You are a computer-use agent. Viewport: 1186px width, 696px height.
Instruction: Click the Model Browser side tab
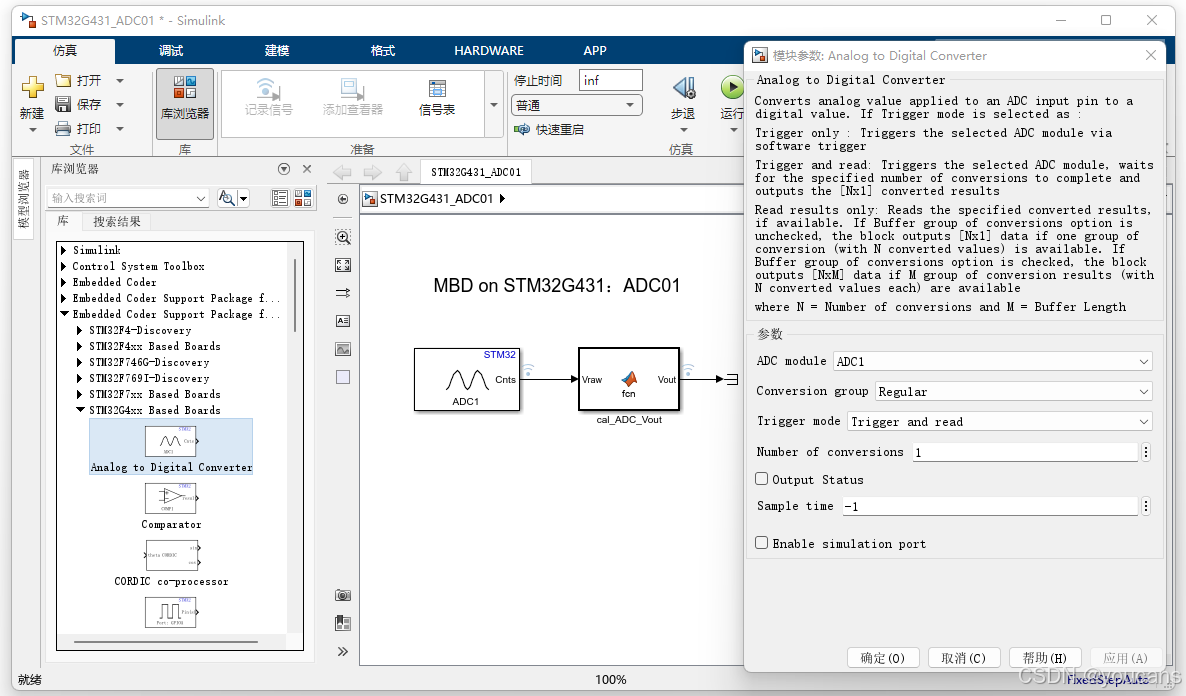coord(23,199)
